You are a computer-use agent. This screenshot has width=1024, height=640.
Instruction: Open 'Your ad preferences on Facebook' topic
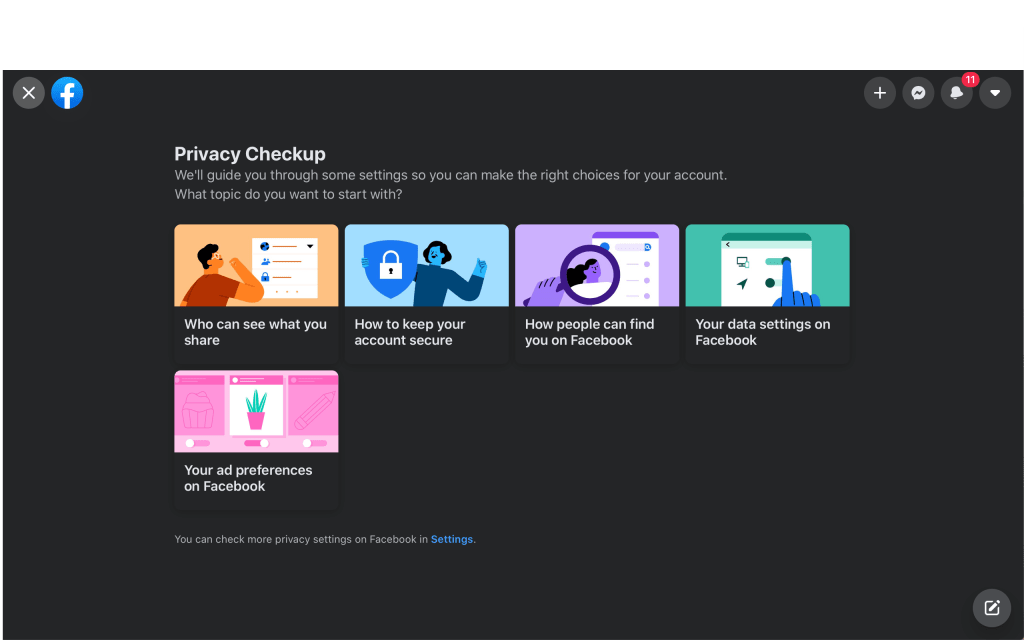click(x=248, y=478)
